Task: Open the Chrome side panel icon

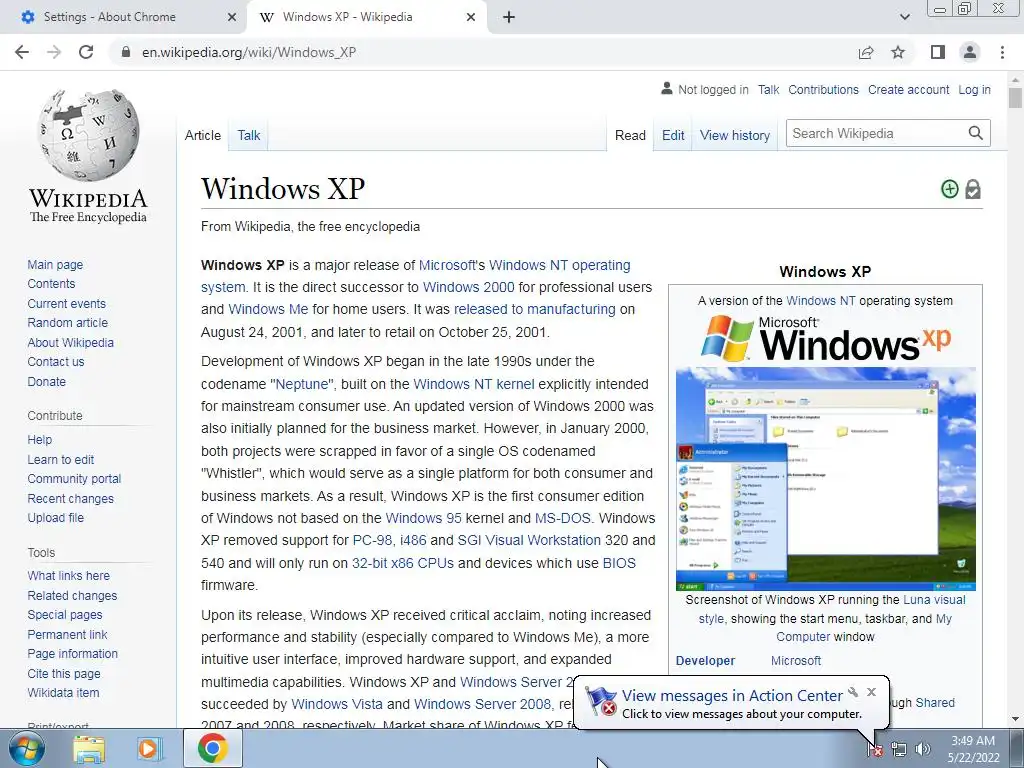Action: point(938,52)
